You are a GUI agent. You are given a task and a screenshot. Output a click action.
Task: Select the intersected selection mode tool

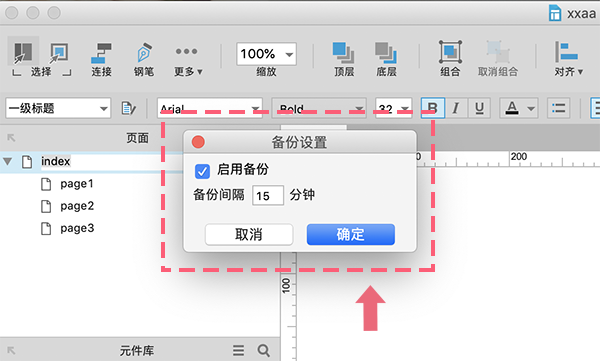(23, 53)
